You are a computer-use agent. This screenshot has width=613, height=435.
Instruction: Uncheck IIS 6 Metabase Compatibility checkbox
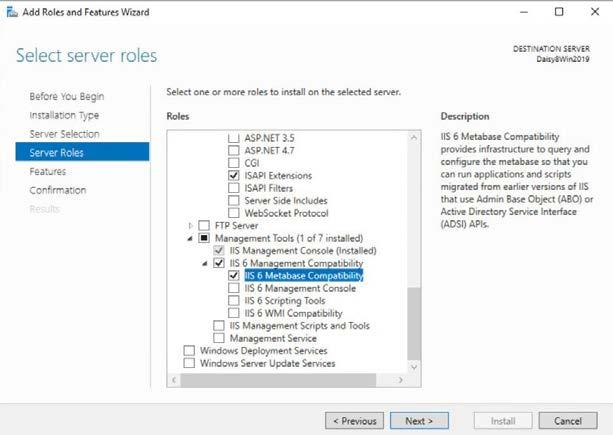tap(233, 276)
